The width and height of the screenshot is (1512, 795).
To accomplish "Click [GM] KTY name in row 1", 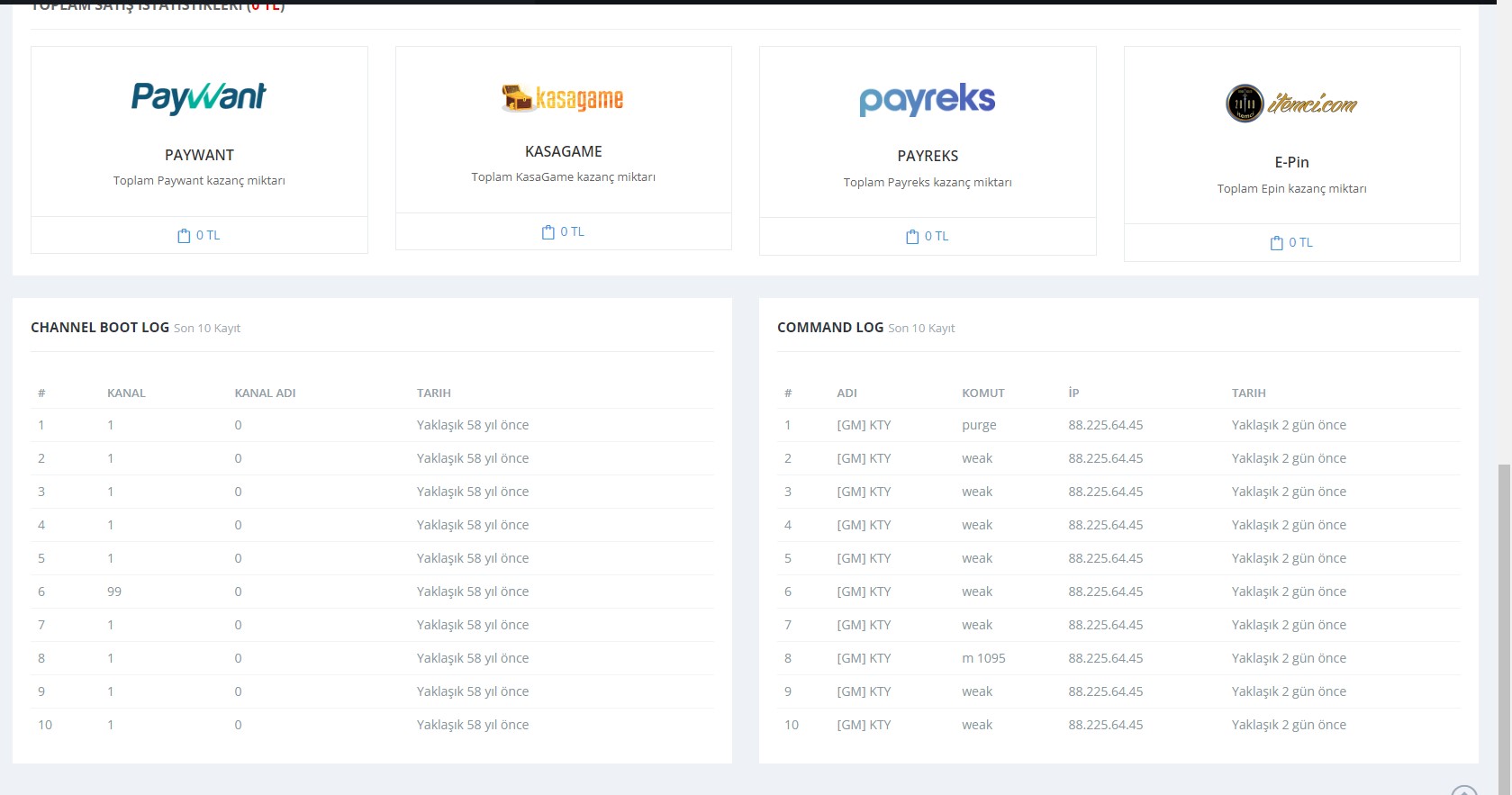I will (864, 426).
